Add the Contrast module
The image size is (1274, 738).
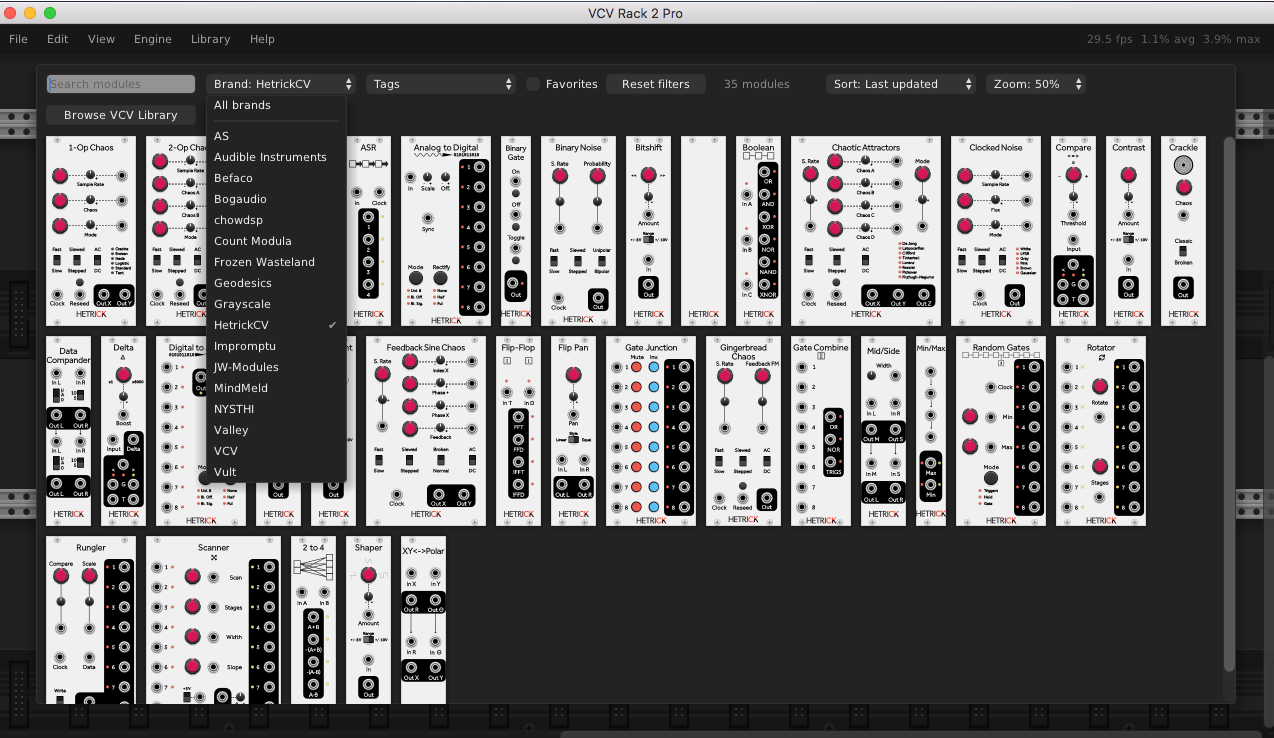coord(1128,231)
